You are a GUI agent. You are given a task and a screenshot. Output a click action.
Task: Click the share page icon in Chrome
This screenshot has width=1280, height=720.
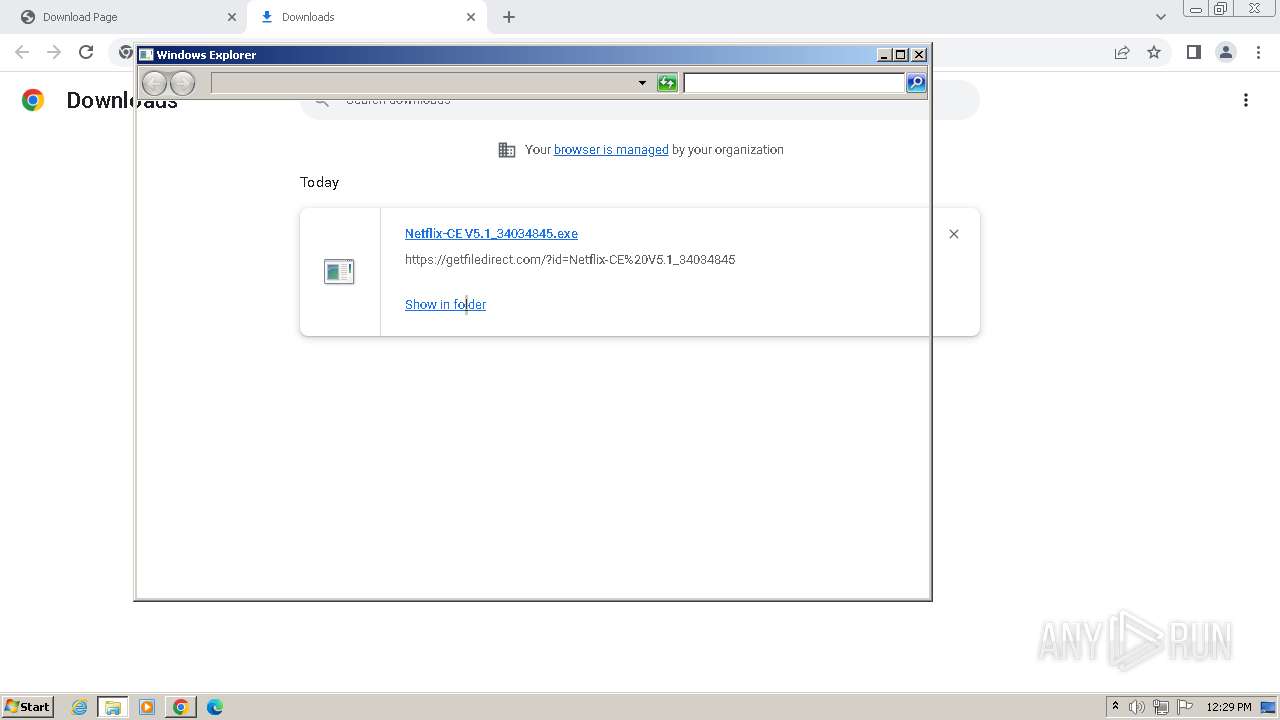pos(1122,52)
